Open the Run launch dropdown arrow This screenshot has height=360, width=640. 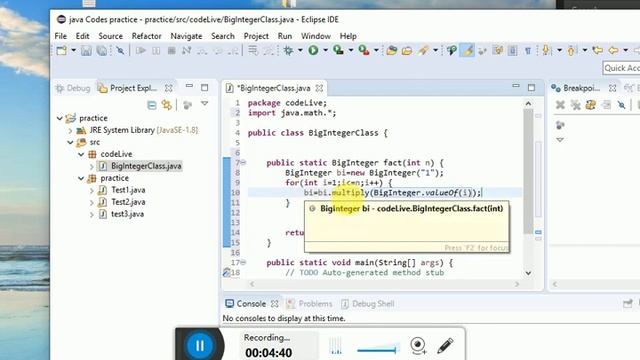click(326, 50)
